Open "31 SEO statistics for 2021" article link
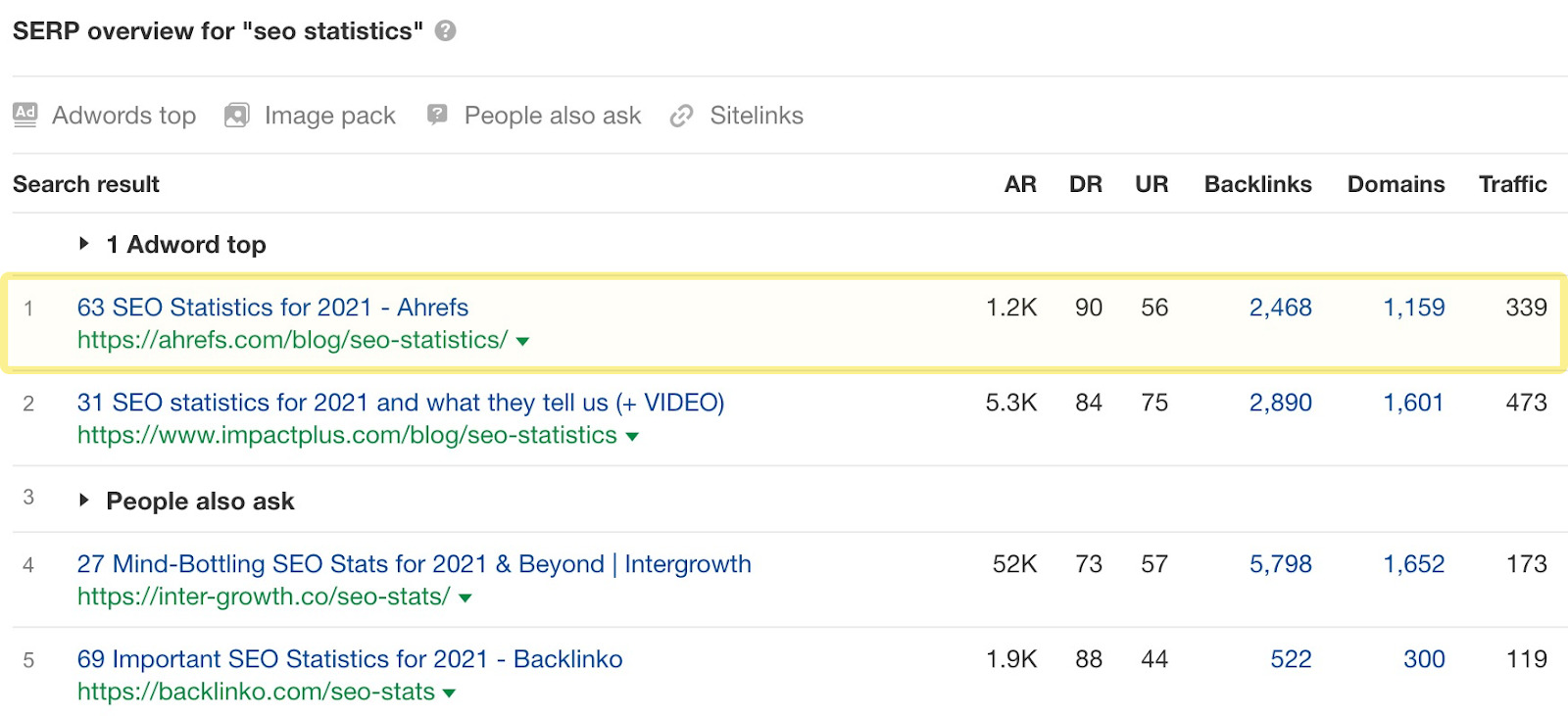 click(x=401, y=403)
